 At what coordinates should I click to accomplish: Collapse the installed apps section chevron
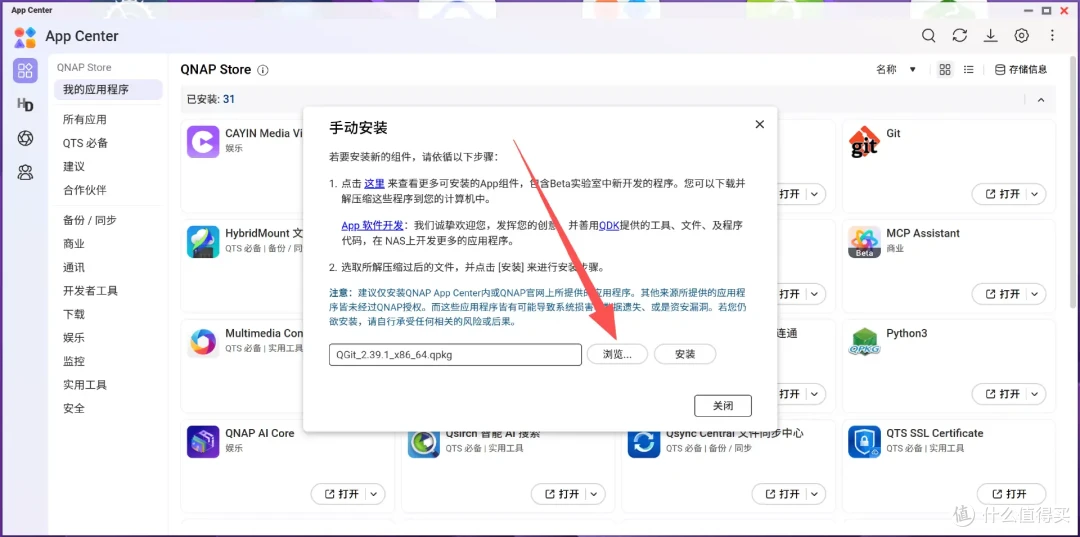(x=1041, y=100)
